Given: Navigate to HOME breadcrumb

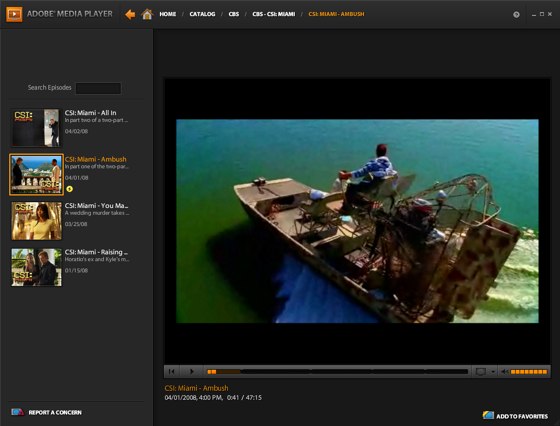Looking at the screenshot, I should (168, 14).
